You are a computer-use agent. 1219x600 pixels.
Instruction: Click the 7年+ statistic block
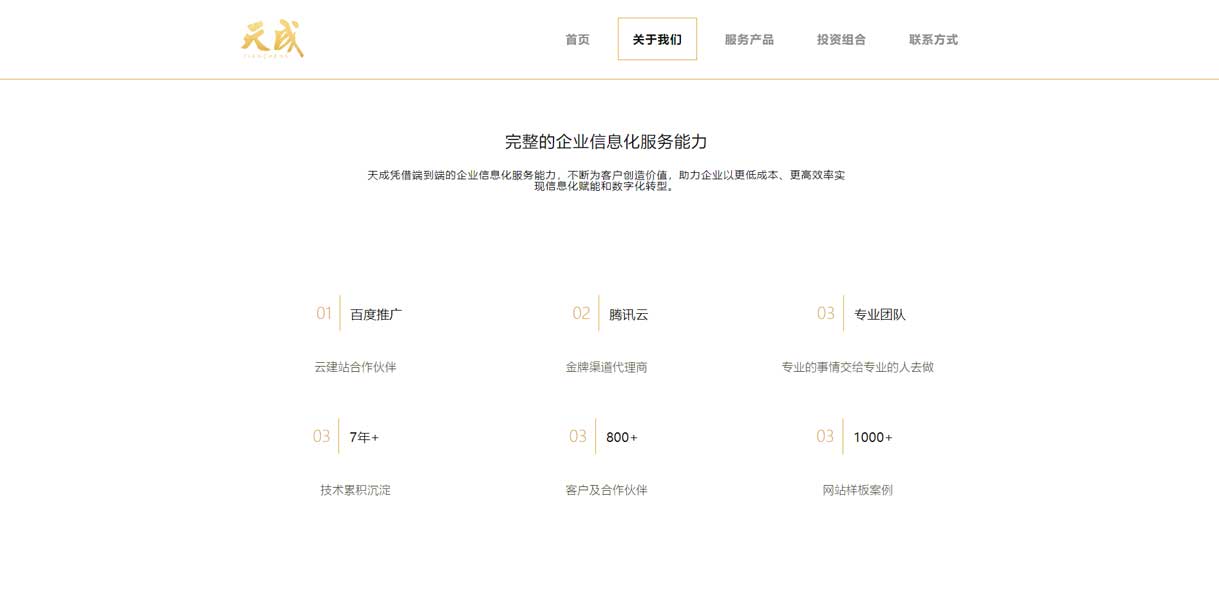click(360, 435)
